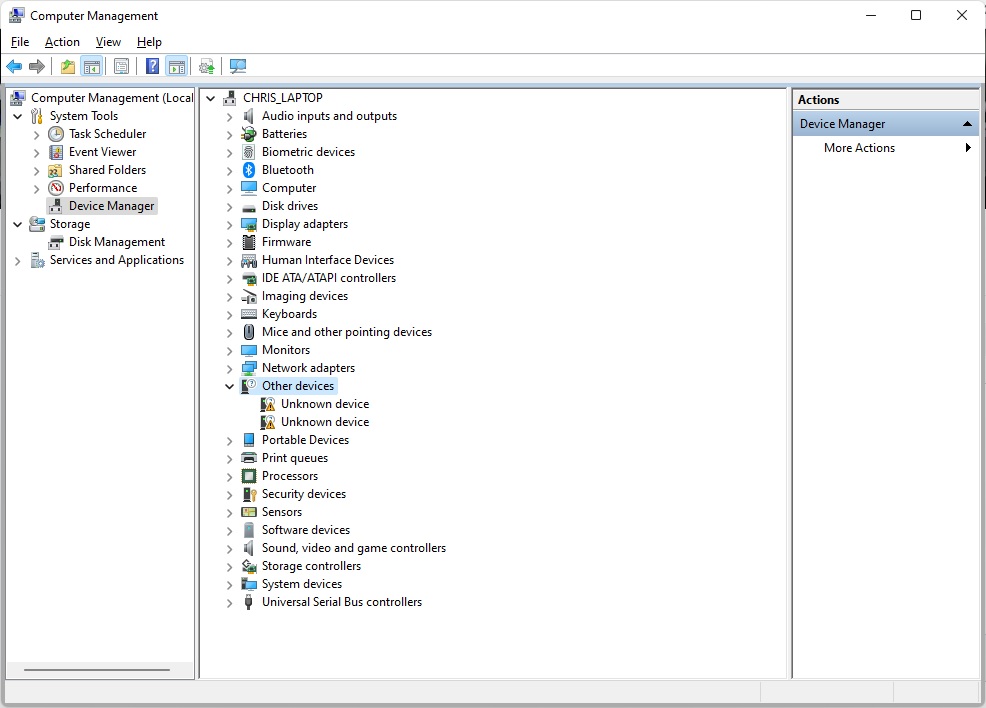Screen dimensions: 986x708
Task: Open the View menu
Action: [108, 42]
